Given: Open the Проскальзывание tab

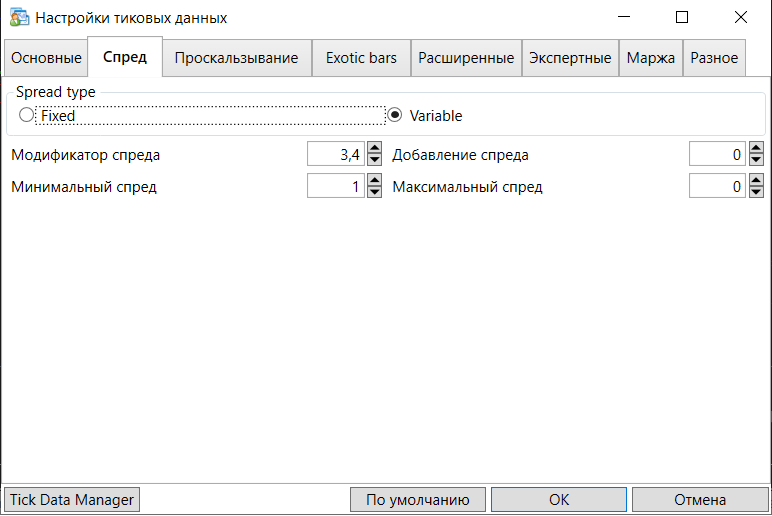Looking at the screenshot, I should point(236,58).
